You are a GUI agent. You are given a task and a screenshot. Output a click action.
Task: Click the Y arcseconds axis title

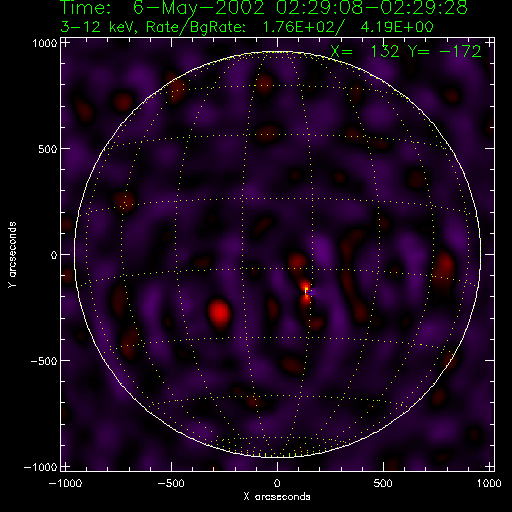[12, 254]
